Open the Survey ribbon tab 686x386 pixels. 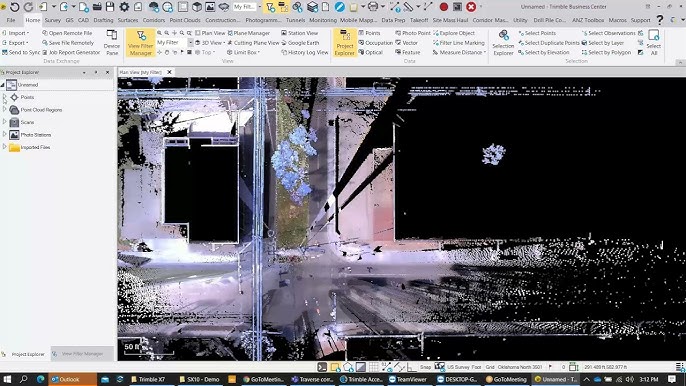pos(52,20)
